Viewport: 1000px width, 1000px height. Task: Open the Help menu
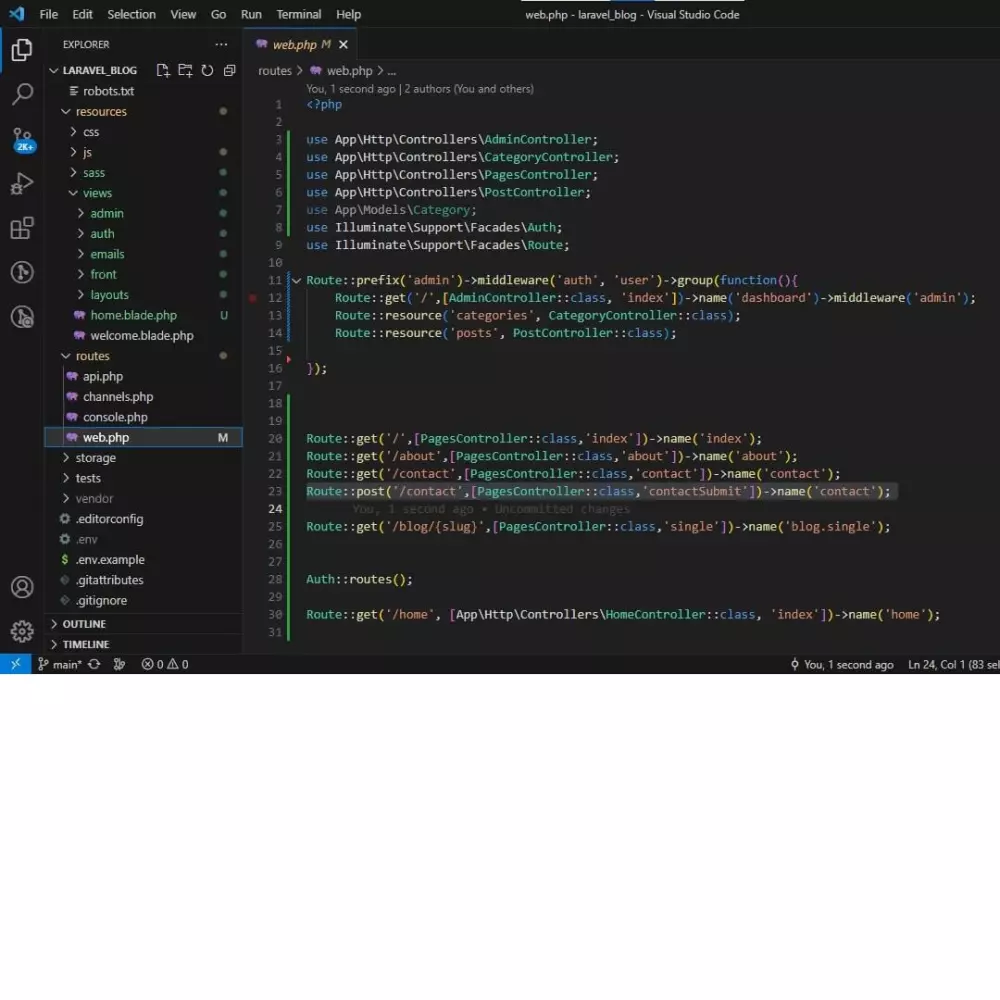point(348,14)
